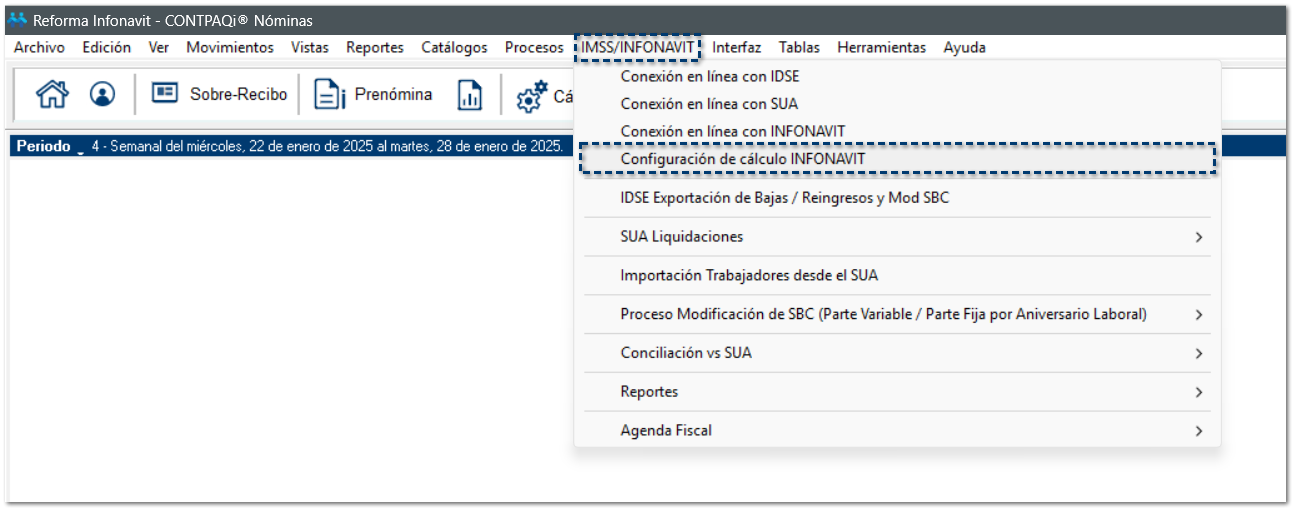This screenshot has height=511, width=1295.
Task: Click the gears calculation icon
Action: tap(531, 96)
